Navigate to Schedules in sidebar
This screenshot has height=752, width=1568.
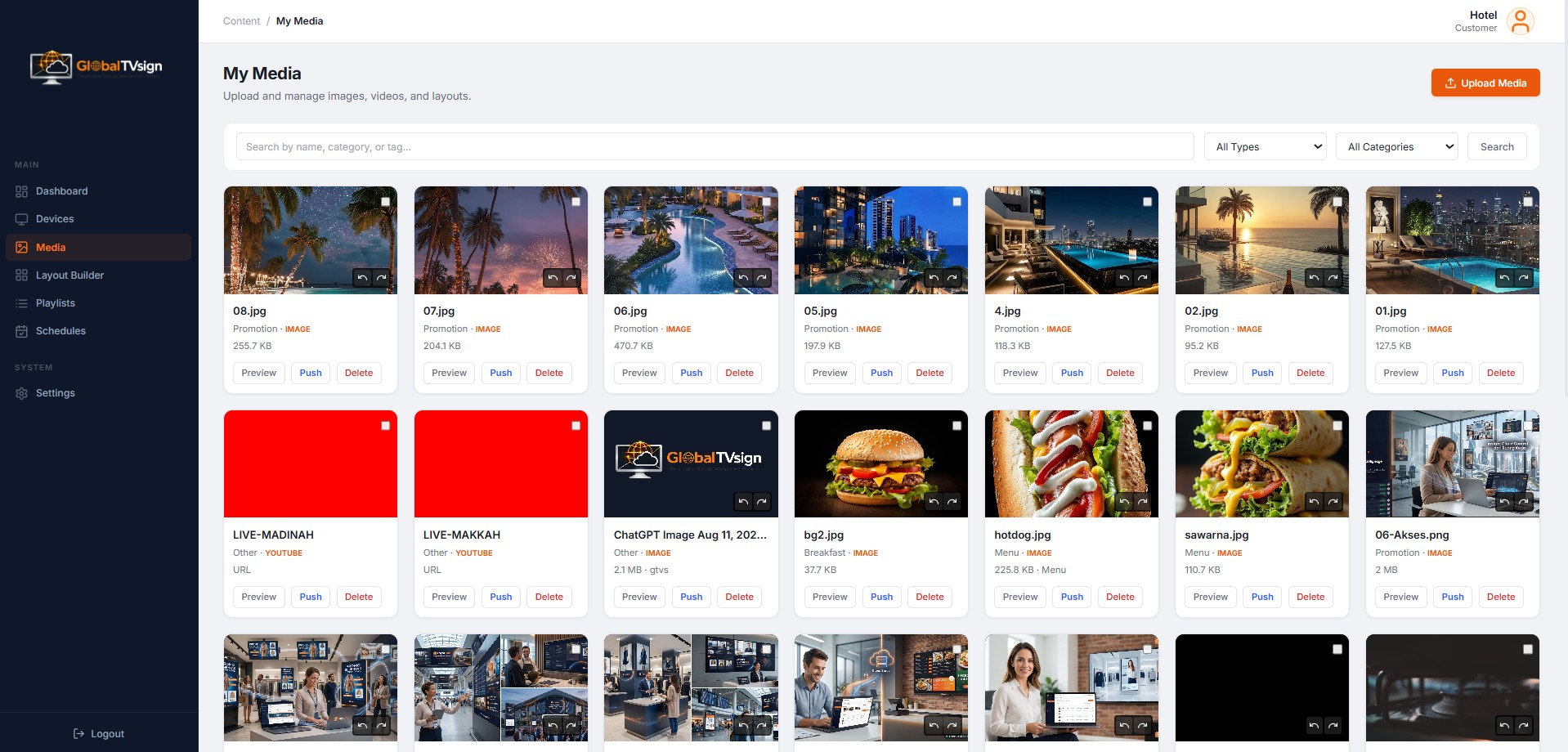[x=99, y=331]
